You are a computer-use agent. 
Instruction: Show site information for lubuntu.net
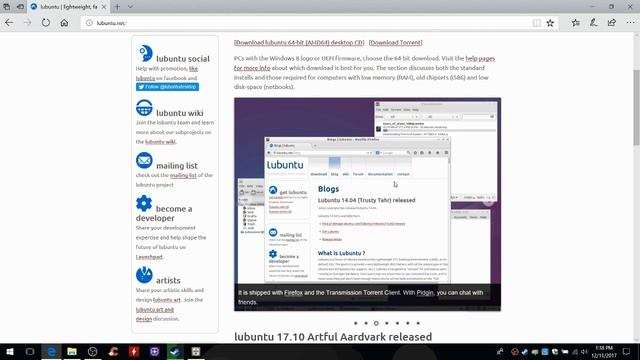pyautogui.click(x=89, y=23)
